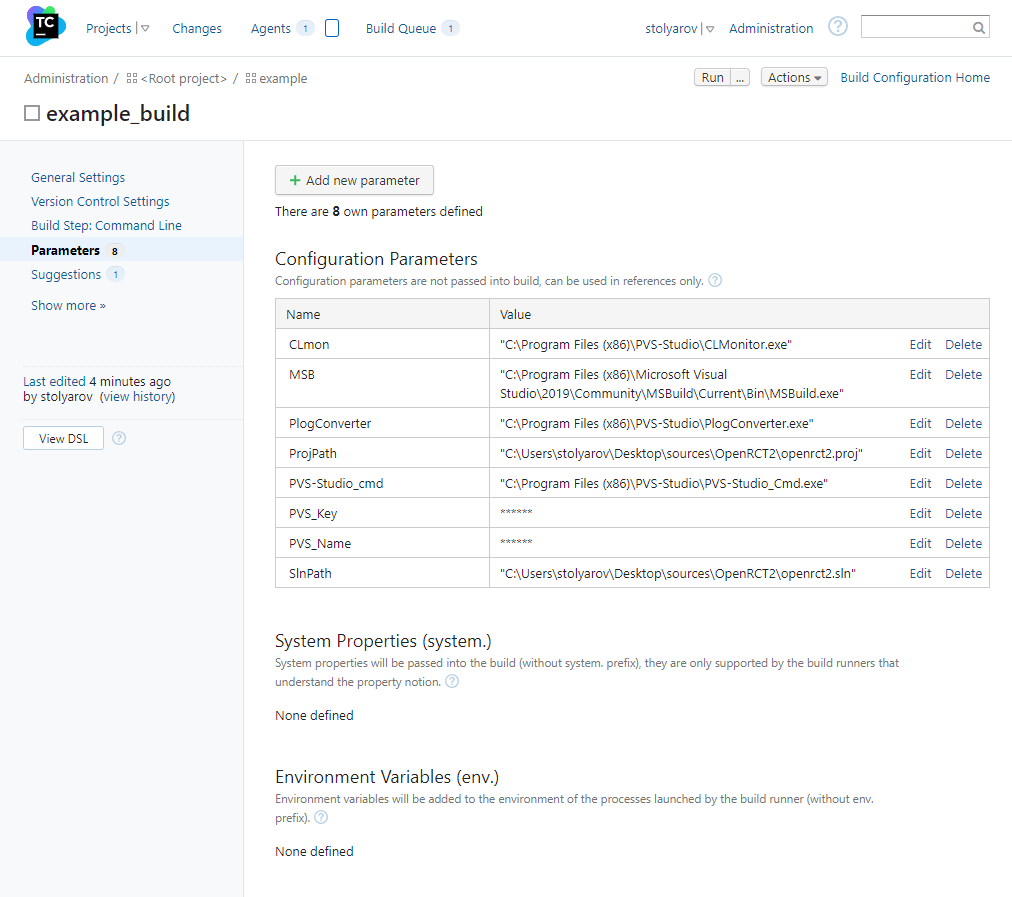Open the Run options ellipsis button
Viewport: 1012px width, 897px height.
click(740, 77)
